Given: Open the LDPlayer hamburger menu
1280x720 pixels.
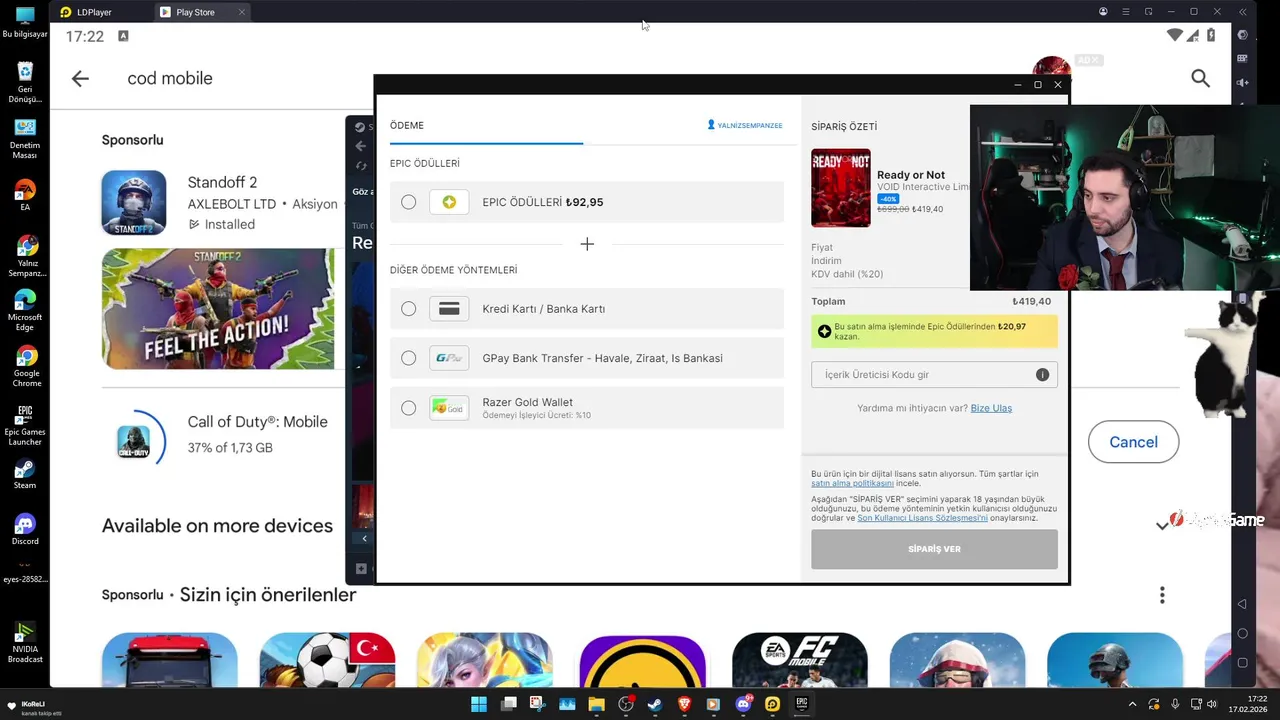Looking at the screenshot, I should click(1126, 12).
